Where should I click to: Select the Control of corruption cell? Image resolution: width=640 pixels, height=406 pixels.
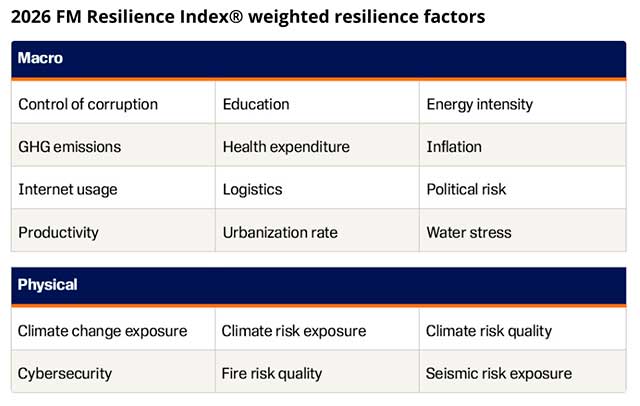click(88, 104)
